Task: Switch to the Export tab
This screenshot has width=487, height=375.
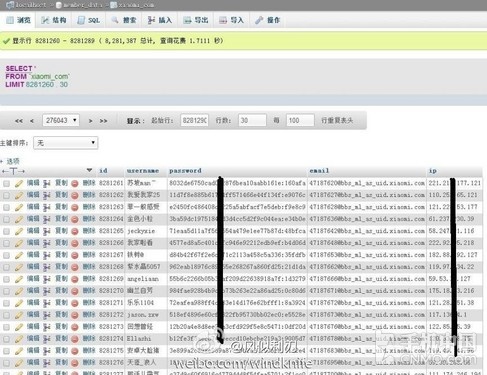Action: [196, 20]
